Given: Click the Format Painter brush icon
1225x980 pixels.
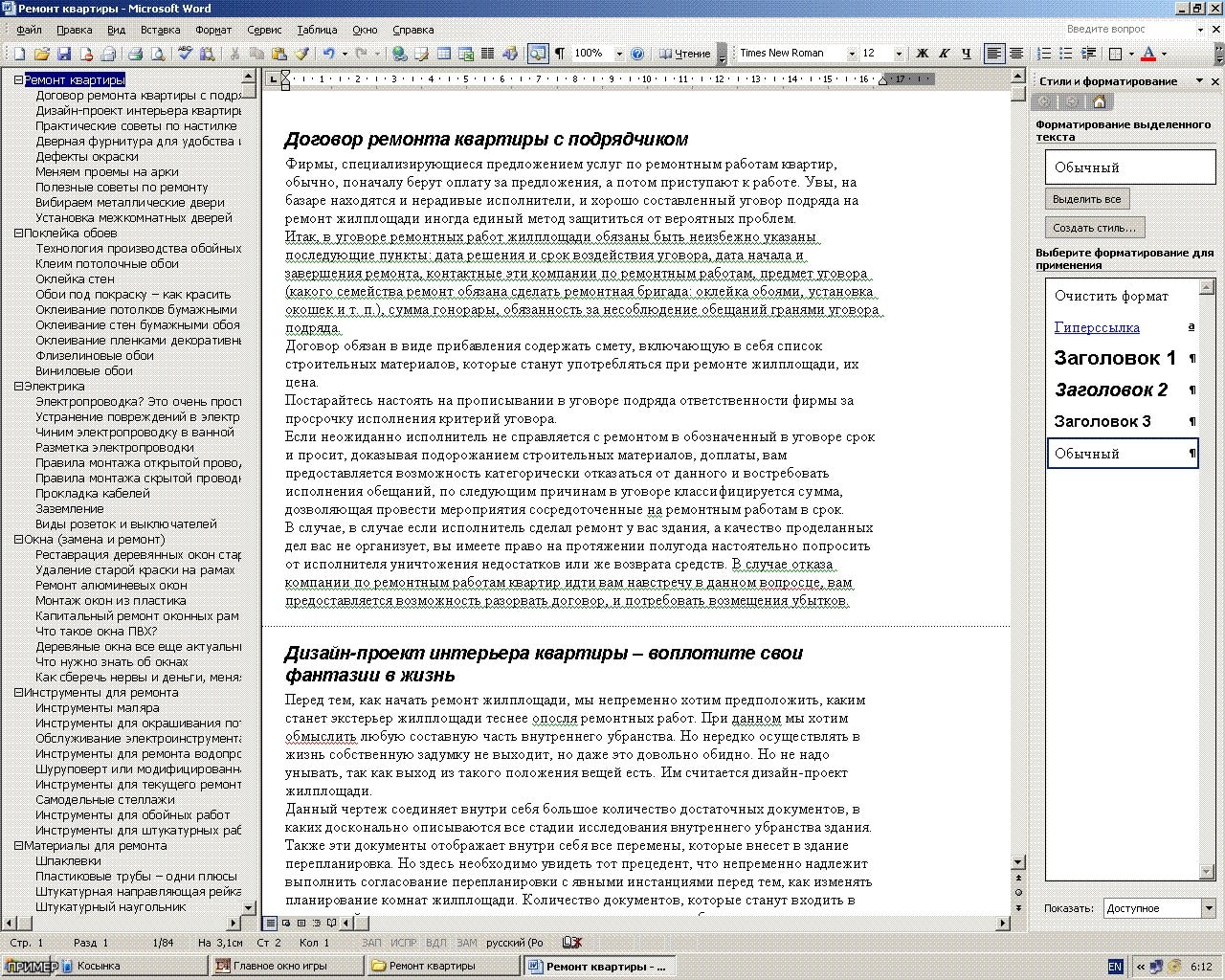Looking at the screenshot, I should (301, 54).
